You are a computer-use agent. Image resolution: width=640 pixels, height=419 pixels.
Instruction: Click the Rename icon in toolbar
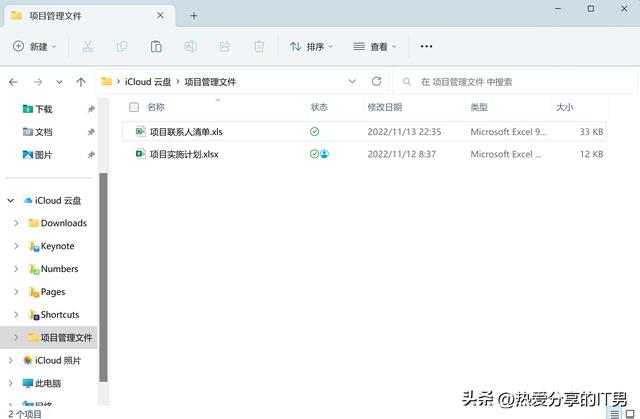pyautogui.click(x=190, y=47)
